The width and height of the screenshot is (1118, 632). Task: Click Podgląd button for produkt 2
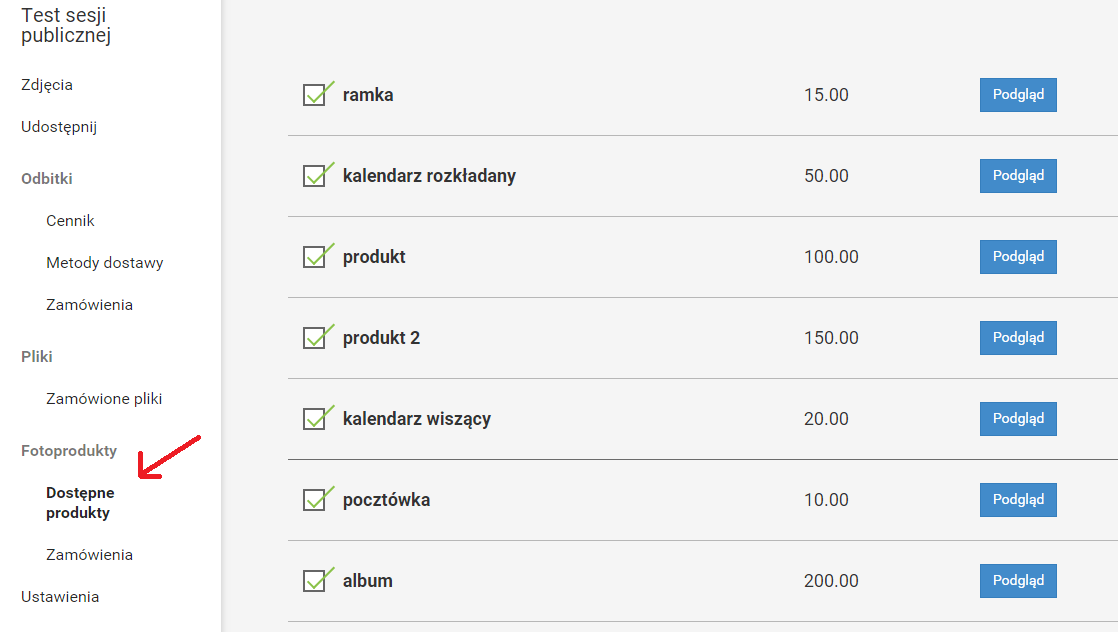tap(1017, 338)
